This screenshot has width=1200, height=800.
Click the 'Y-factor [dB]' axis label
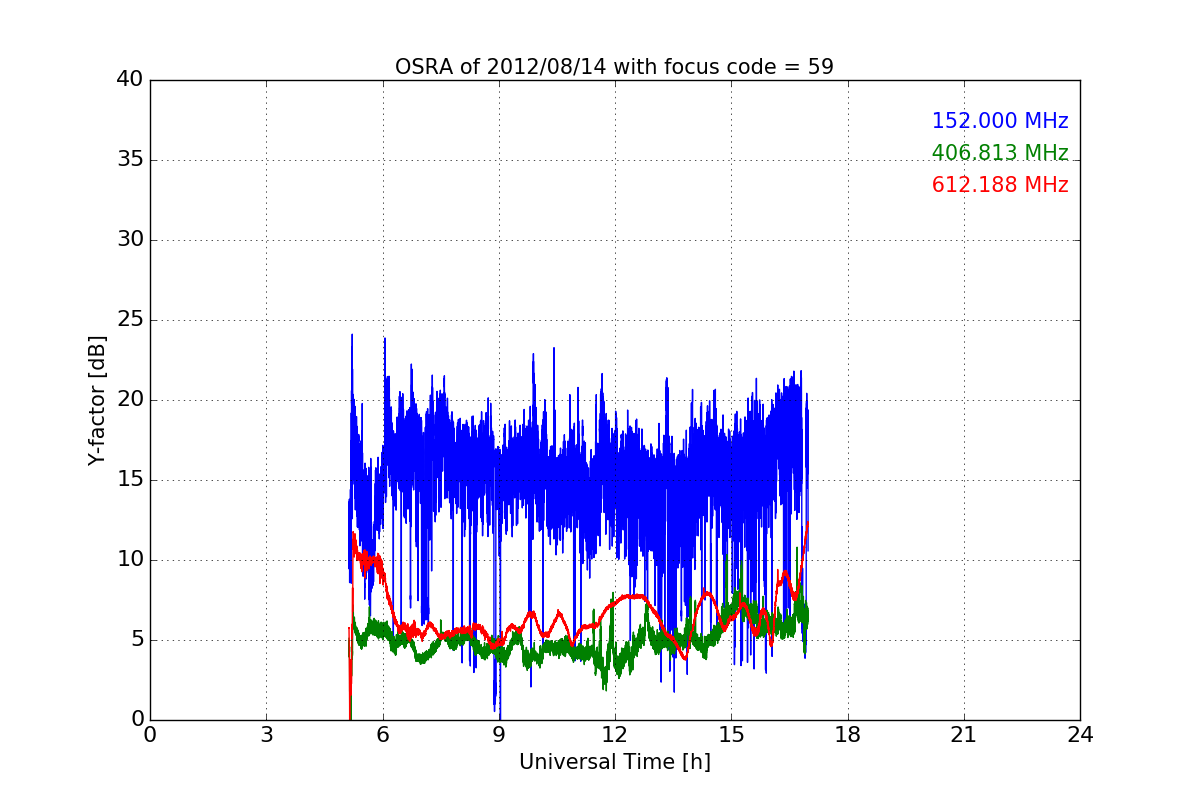97,400
